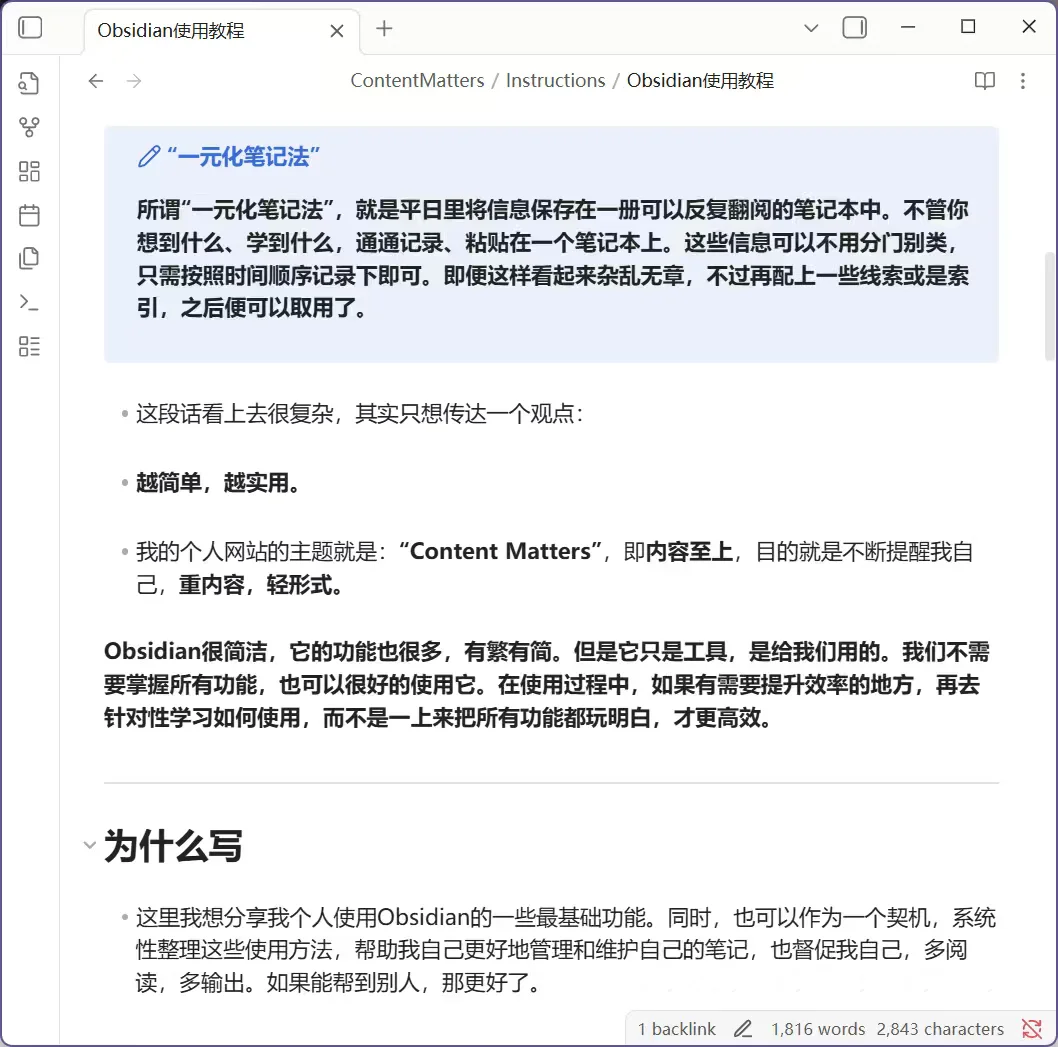Open a new tab with the plus
Screen dimensions: 1058x1047
pyautogui.click(x=384, y=28)
